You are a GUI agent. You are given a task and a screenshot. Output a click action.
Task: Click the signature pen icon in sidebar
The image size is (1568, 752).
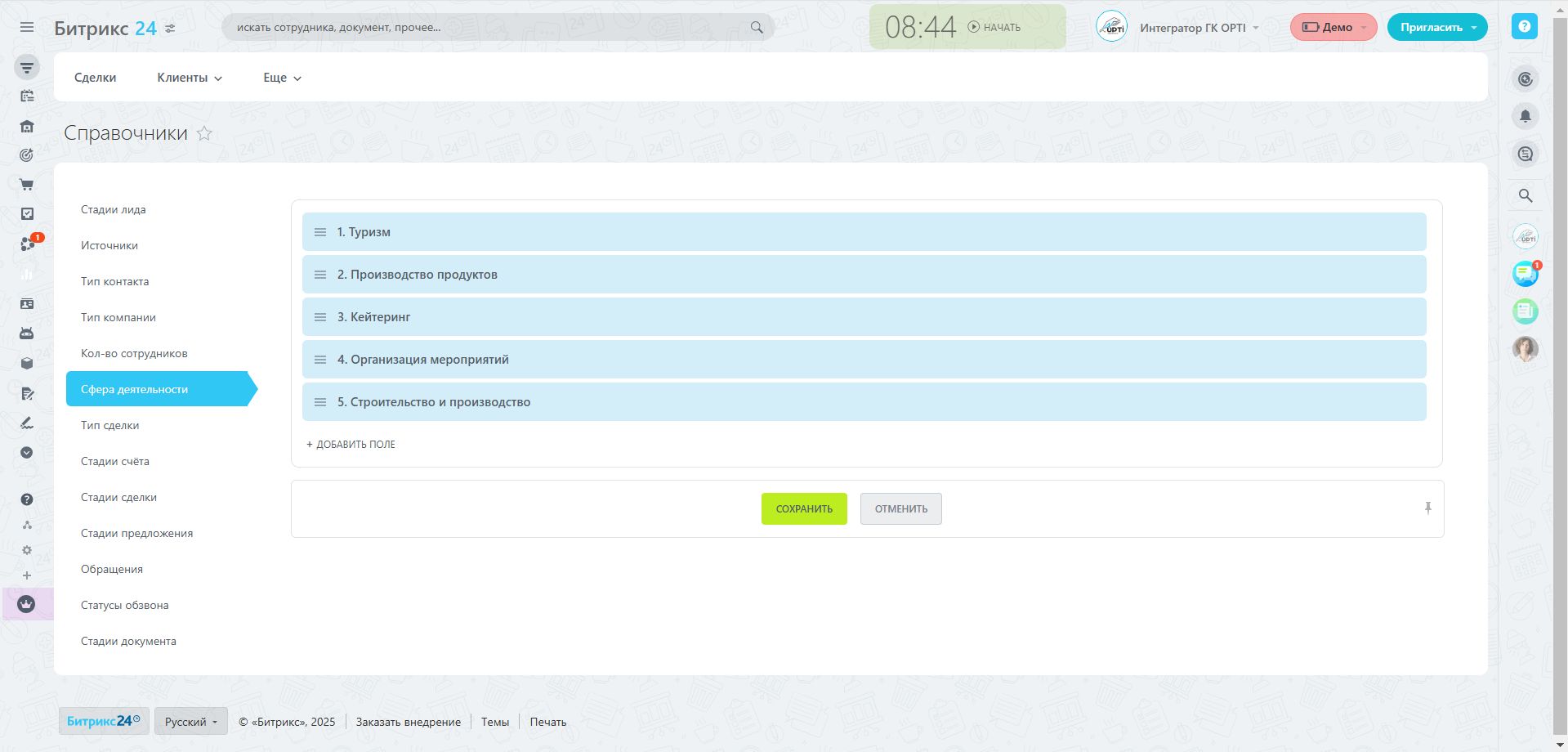coord(27,423)
